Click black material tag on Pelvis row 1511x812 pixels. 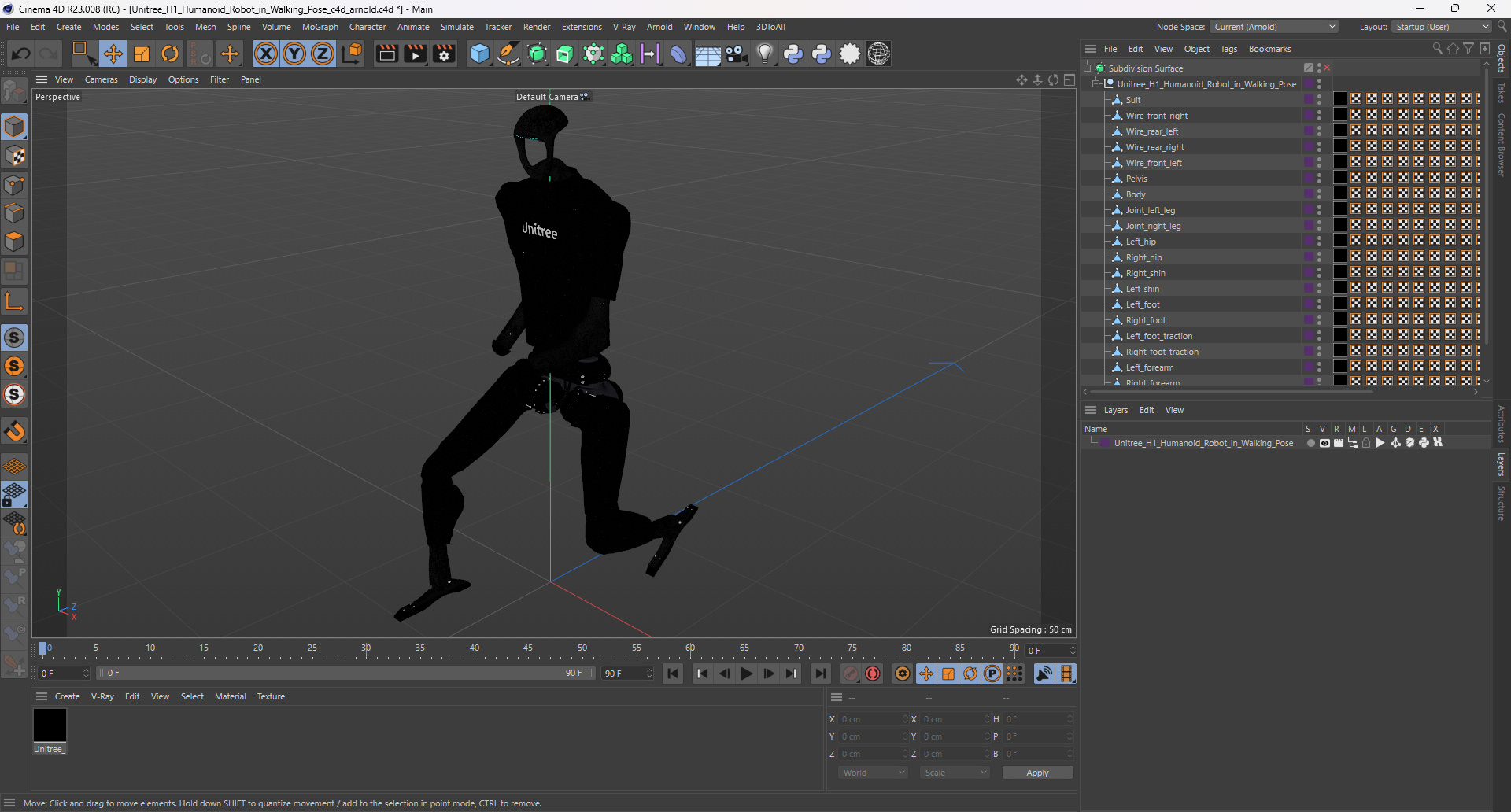pos(1339,178)
